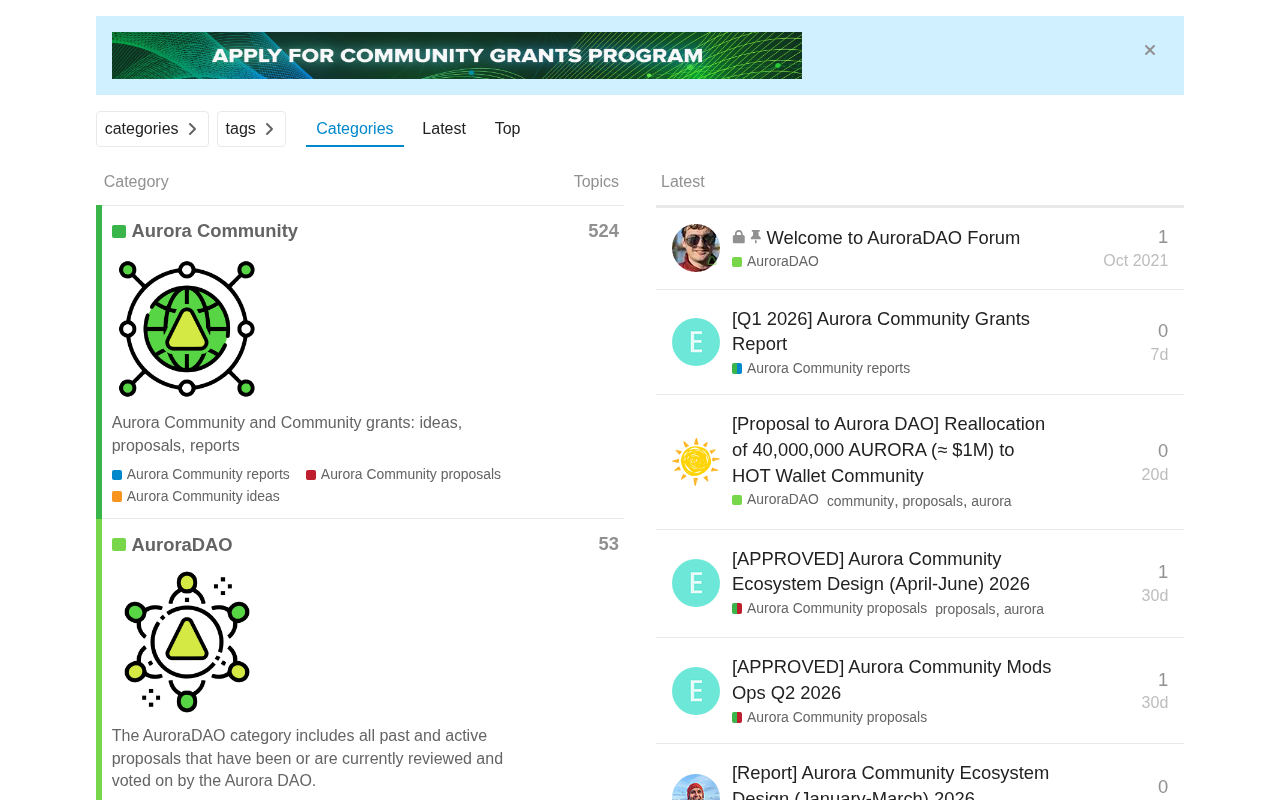Viewport: 1280px width, 800px height.
Task: Click Oct 2021 date on Welcome topic
Action: (x=1136, y=261)
